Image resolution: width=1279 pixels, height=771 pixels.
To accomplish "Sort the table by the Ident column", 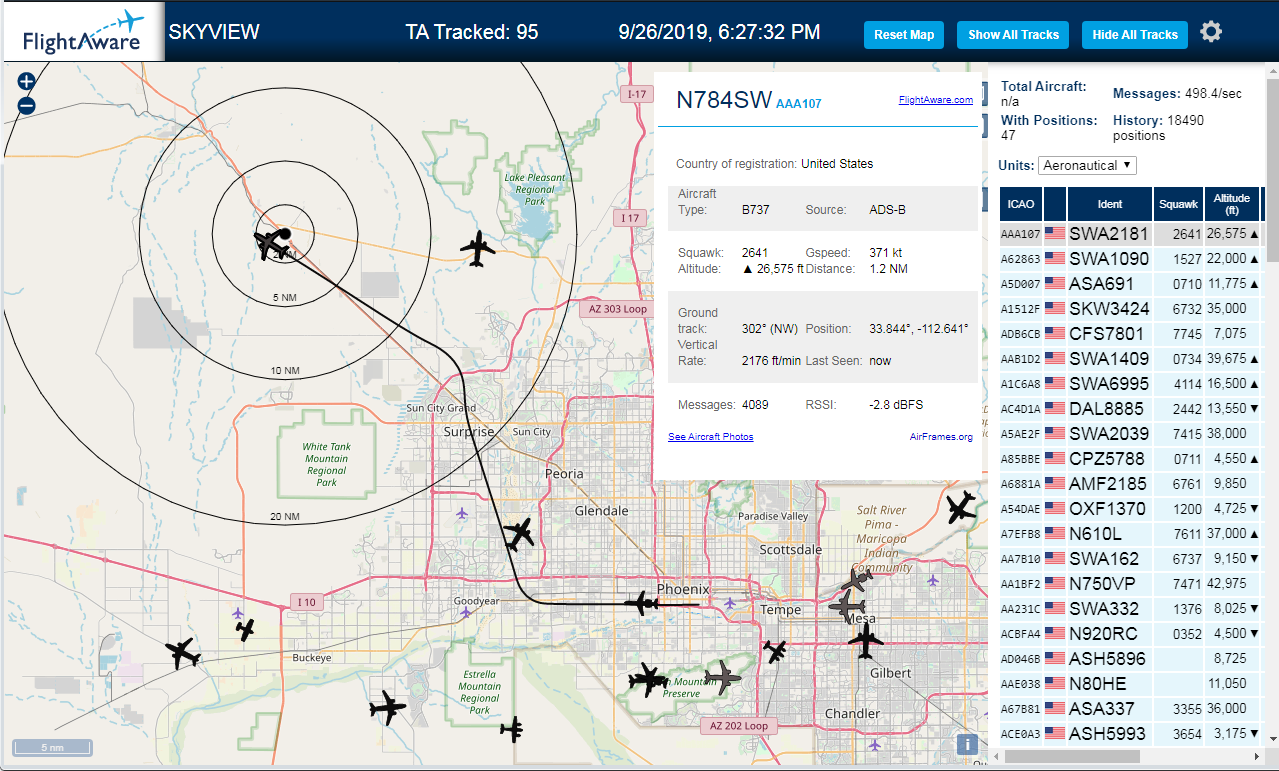I will [1110, 204].
